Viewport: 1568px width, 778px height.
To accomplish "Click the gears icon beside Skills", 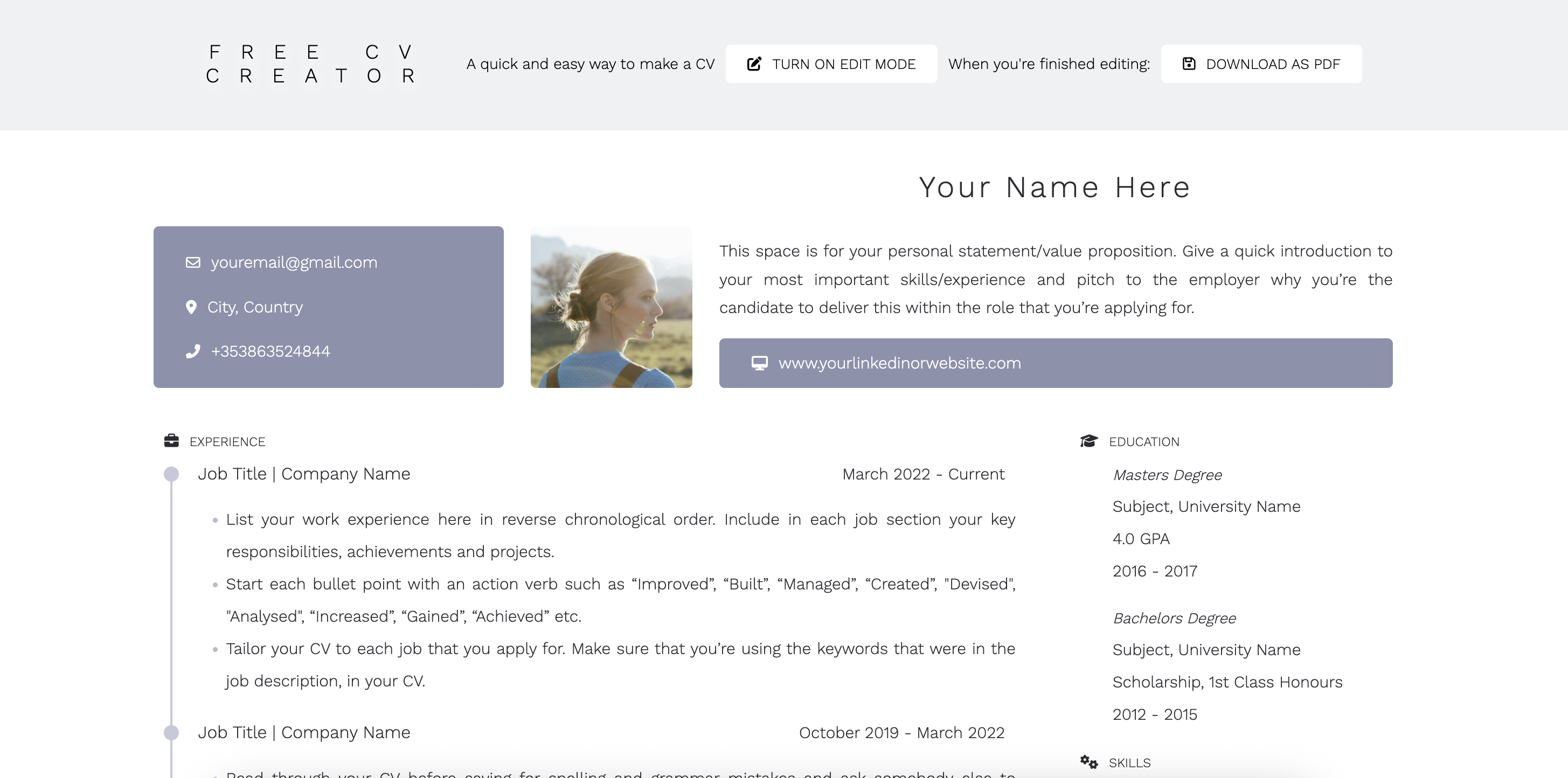I will click(x=1088, y=761).
